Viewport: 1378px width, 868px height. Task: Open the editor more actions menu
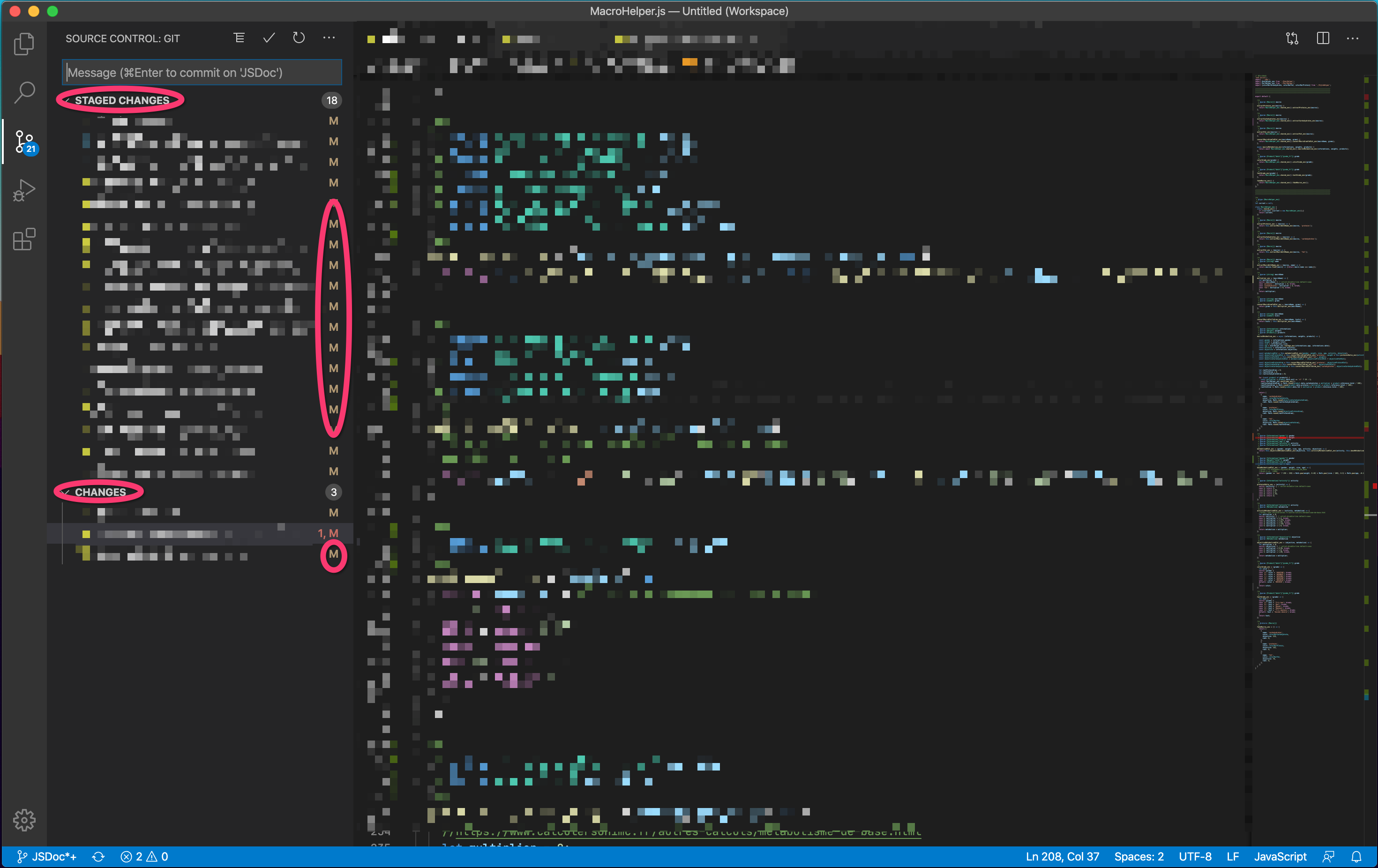tap(1353, 38)
